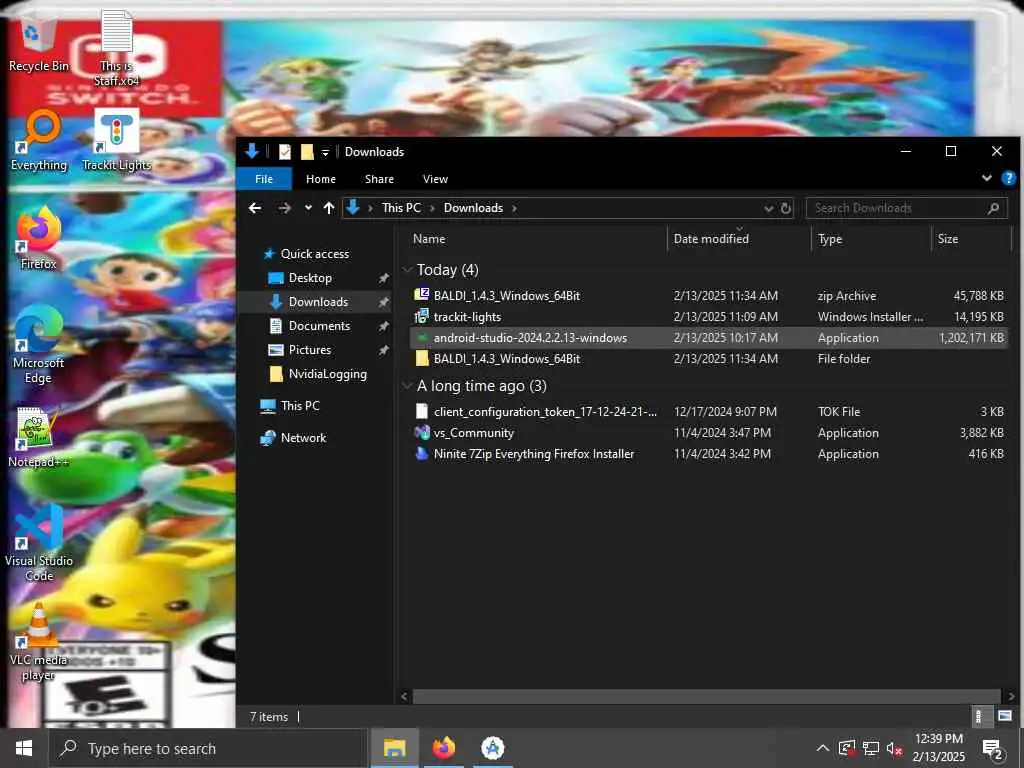The width and height of the screenshot is (1024, 768).
Task: Open the notification center icon
Action: (x=993, y=749)
